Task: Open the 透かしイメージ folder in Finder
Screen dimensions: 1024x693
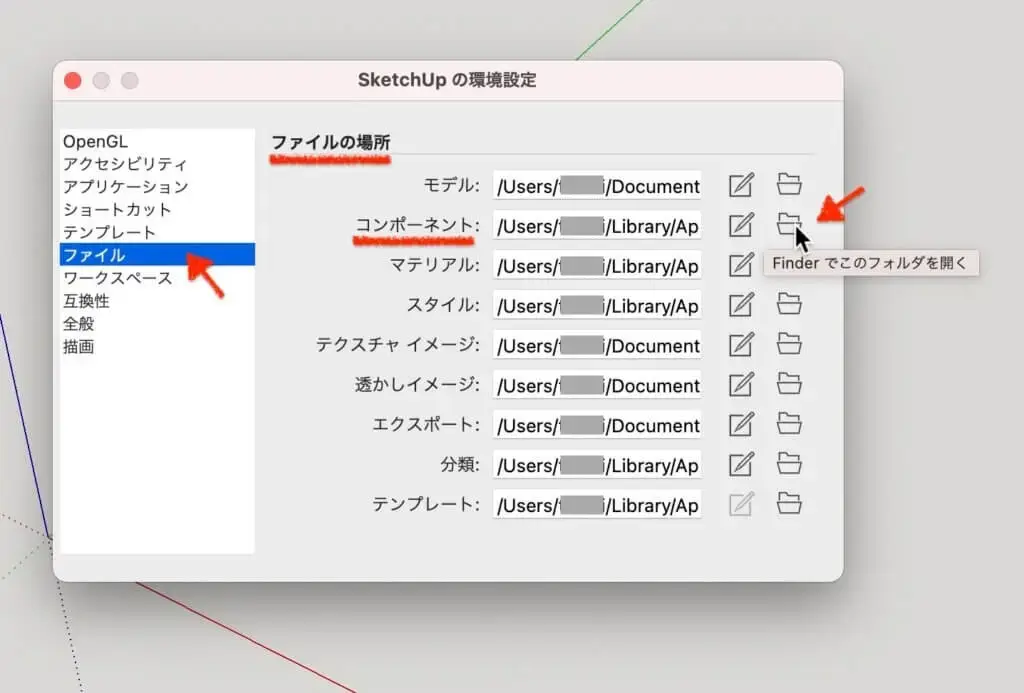Action: coord(789,383)
